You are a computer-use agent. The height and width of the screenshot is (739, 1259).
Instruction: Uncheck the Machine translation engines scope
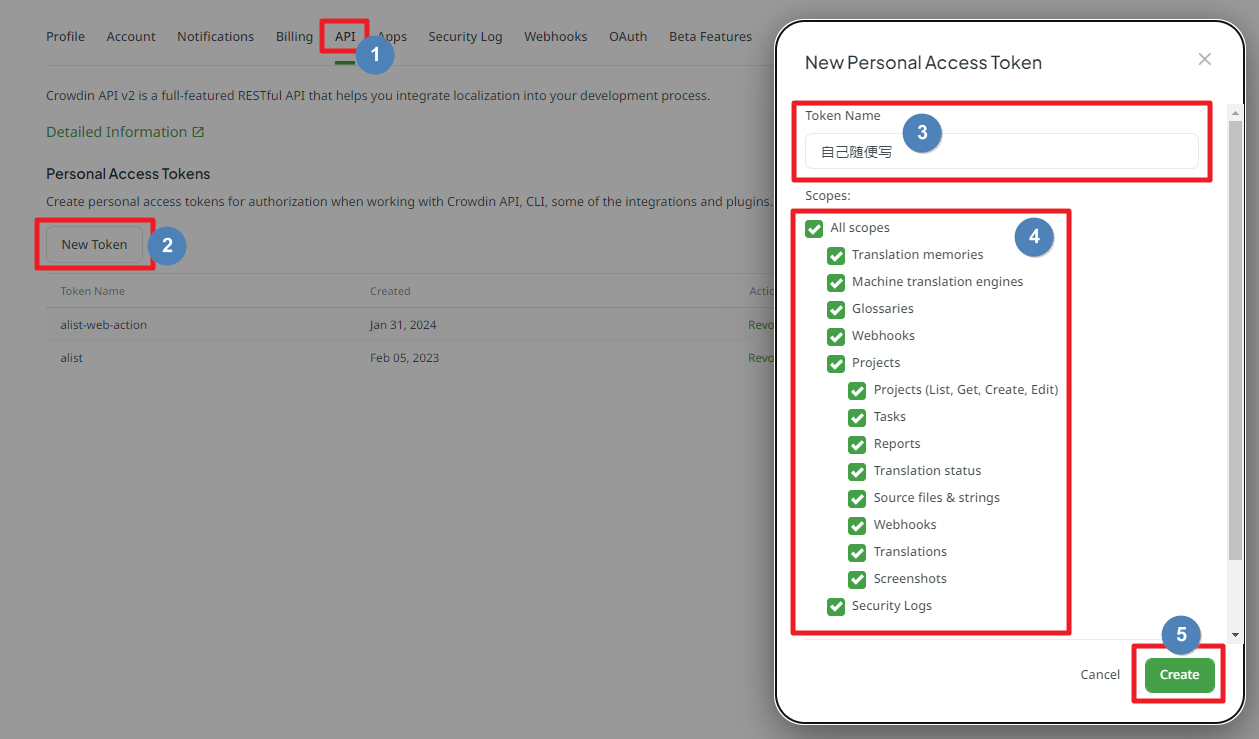tap(836, 283)
